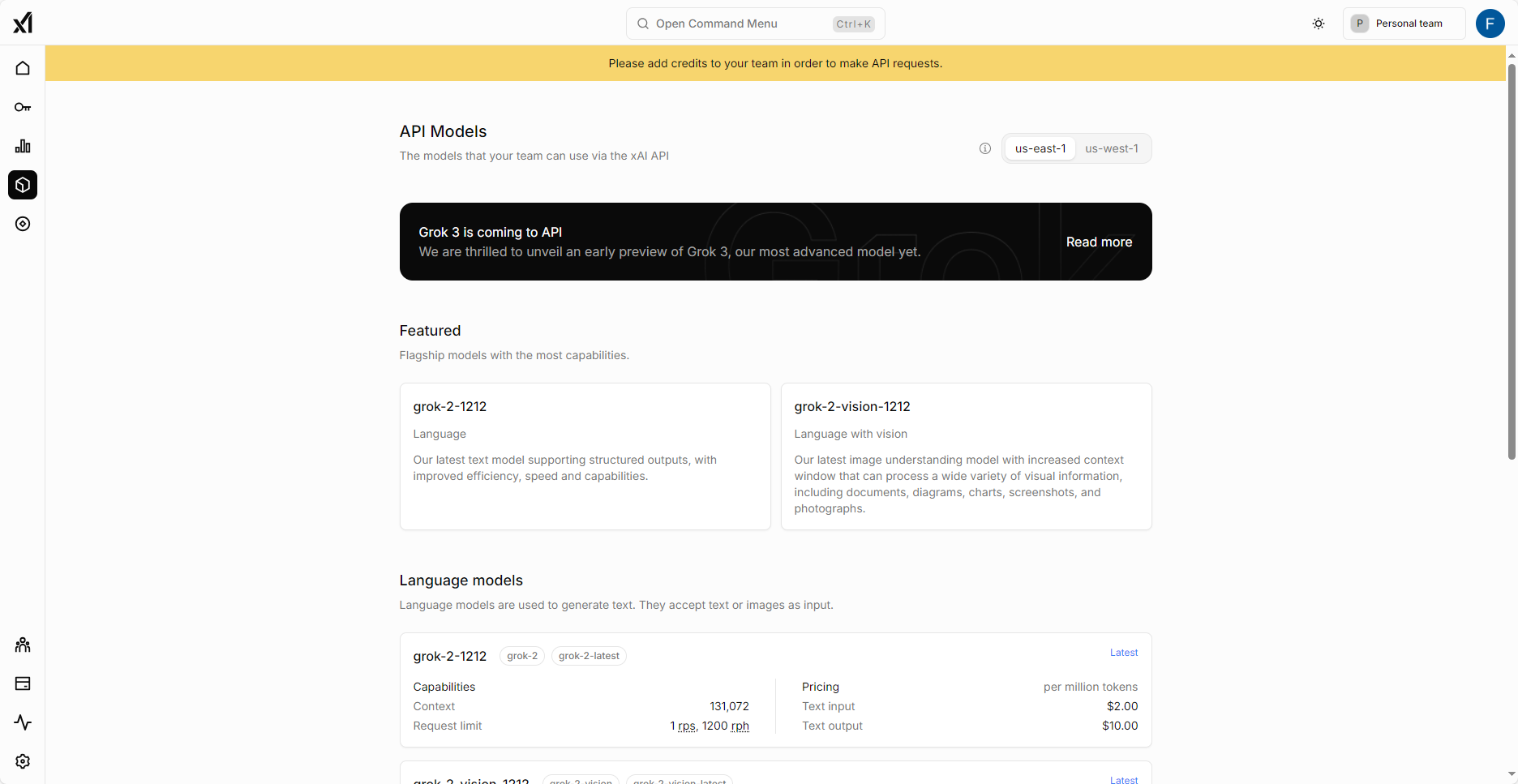
Task: Click the grok-2-1212 heading in Language models
Action: [x=450, y=656]
